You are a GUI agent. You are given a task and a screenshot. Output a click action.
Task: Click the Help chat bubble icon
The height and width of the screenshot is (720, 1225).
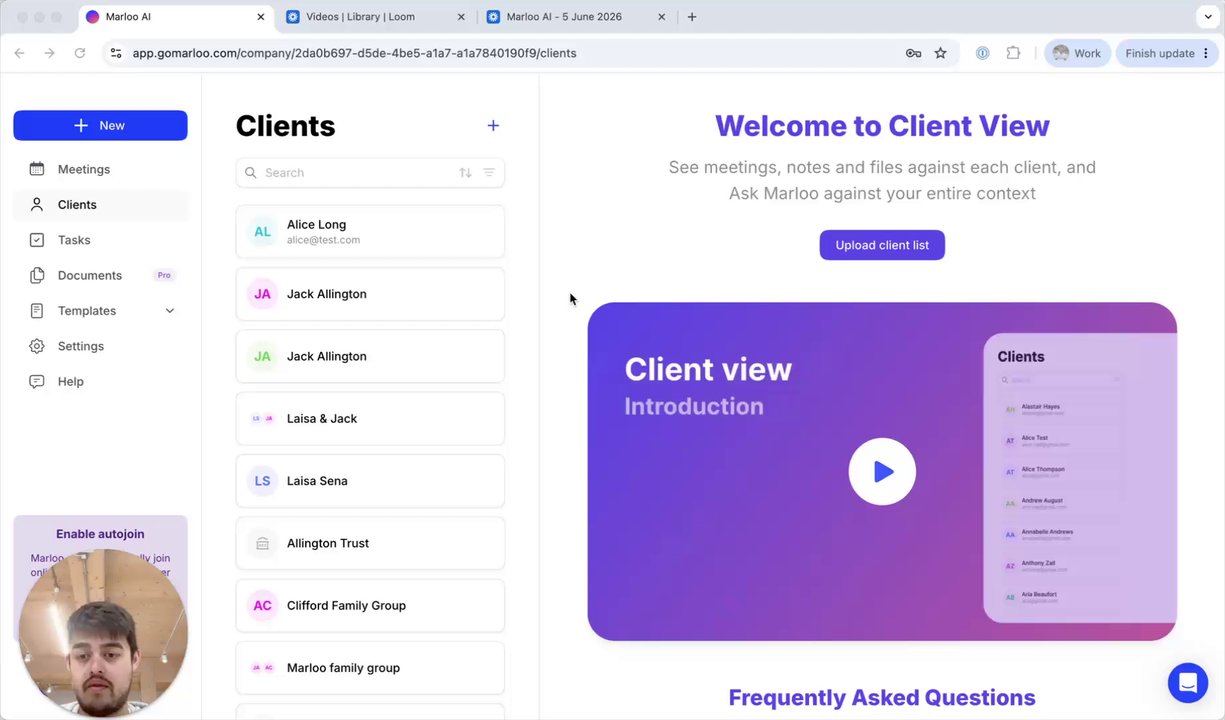(x=37, y=381)
